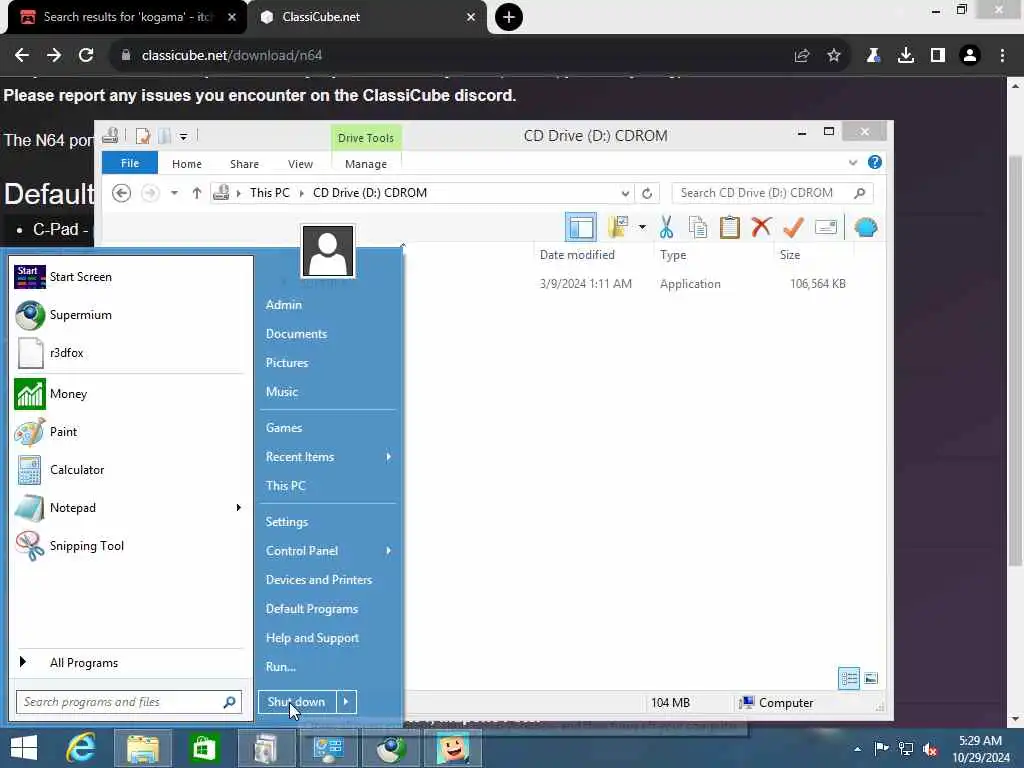Expand Notepad jump list arrow

pyautogui.click(x=238, y=507)
